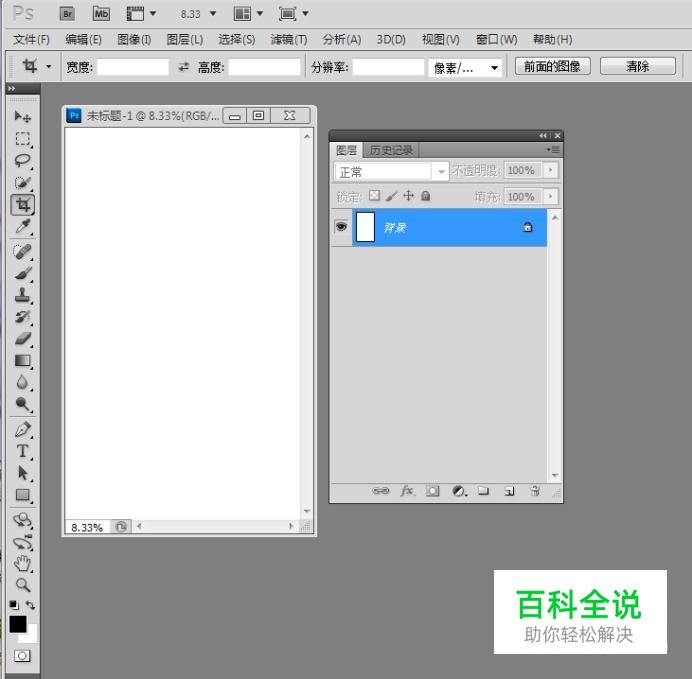
Task: Select the 3D Camera Rotate tool
Action: point(23,543)
